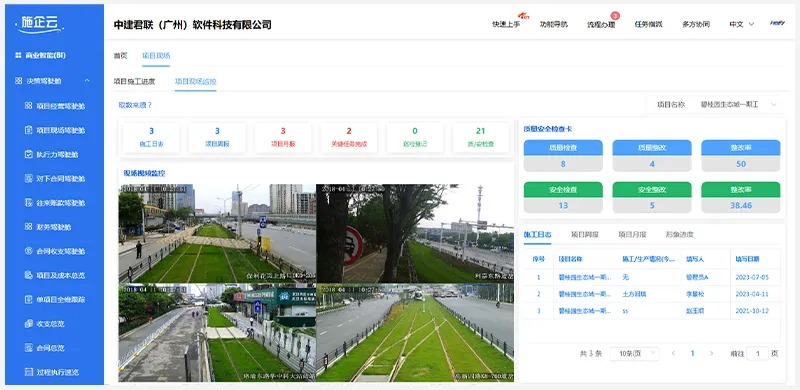Open 快速上手 in the top navigation

coord(506,24)
